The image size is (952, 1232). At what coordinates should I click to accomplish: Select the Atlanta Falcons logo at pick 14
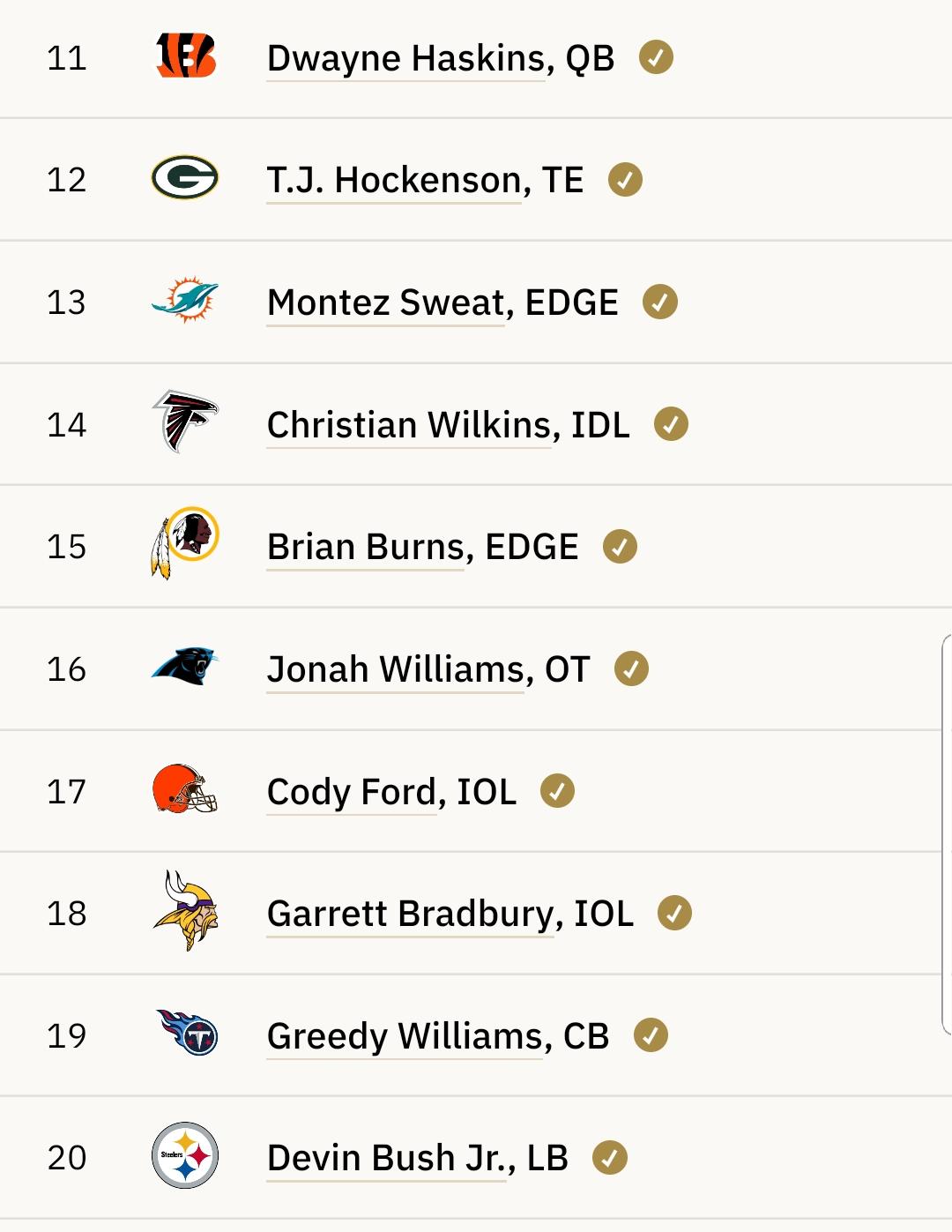tap(185, 422)
